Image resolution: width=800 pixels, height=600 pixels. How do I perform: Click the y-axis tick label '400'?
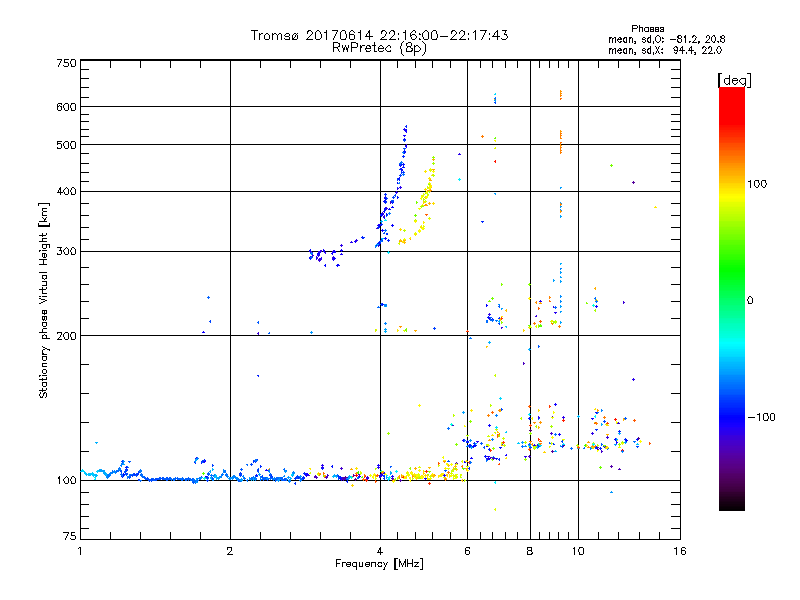[x=66, y=191]
